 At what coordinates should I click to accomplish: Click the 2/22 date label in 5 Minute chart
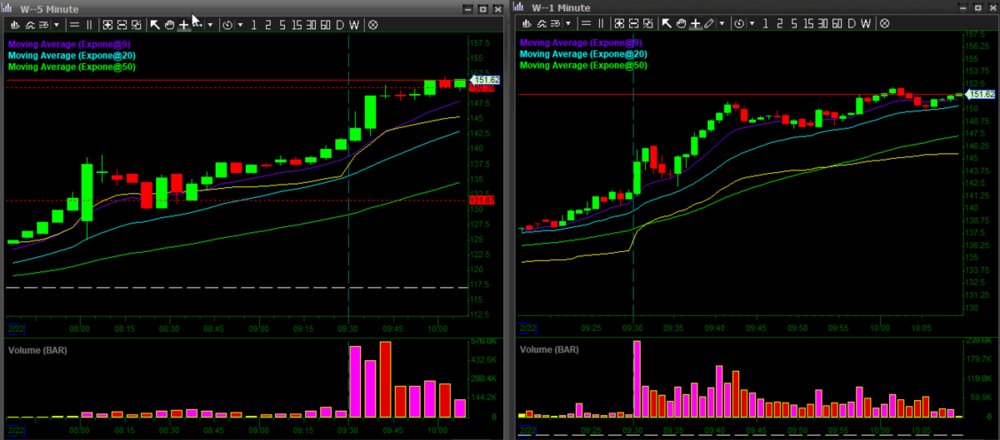(16, 327)
